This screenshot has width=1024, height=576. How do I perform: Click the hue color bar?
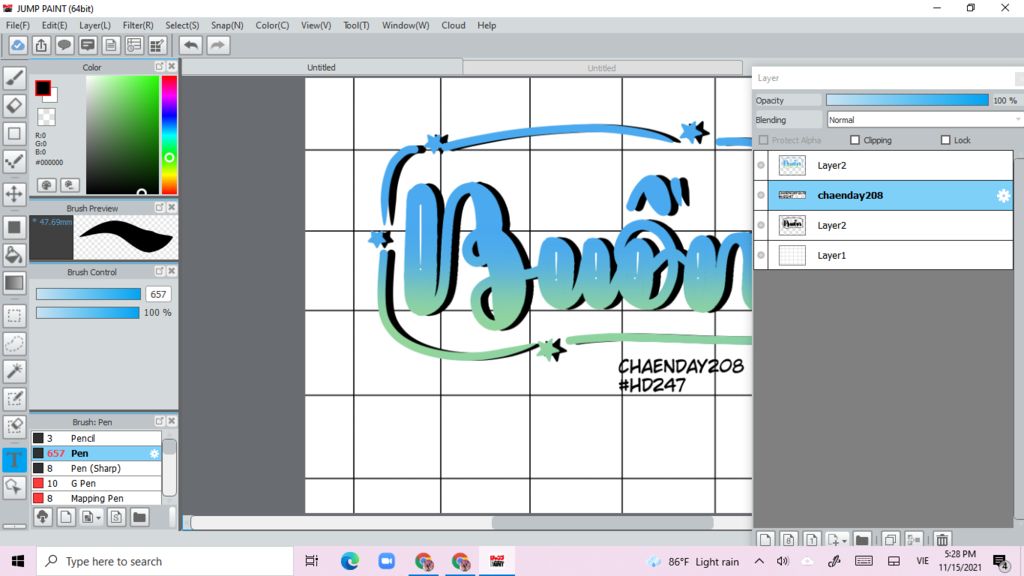[169, 135]
